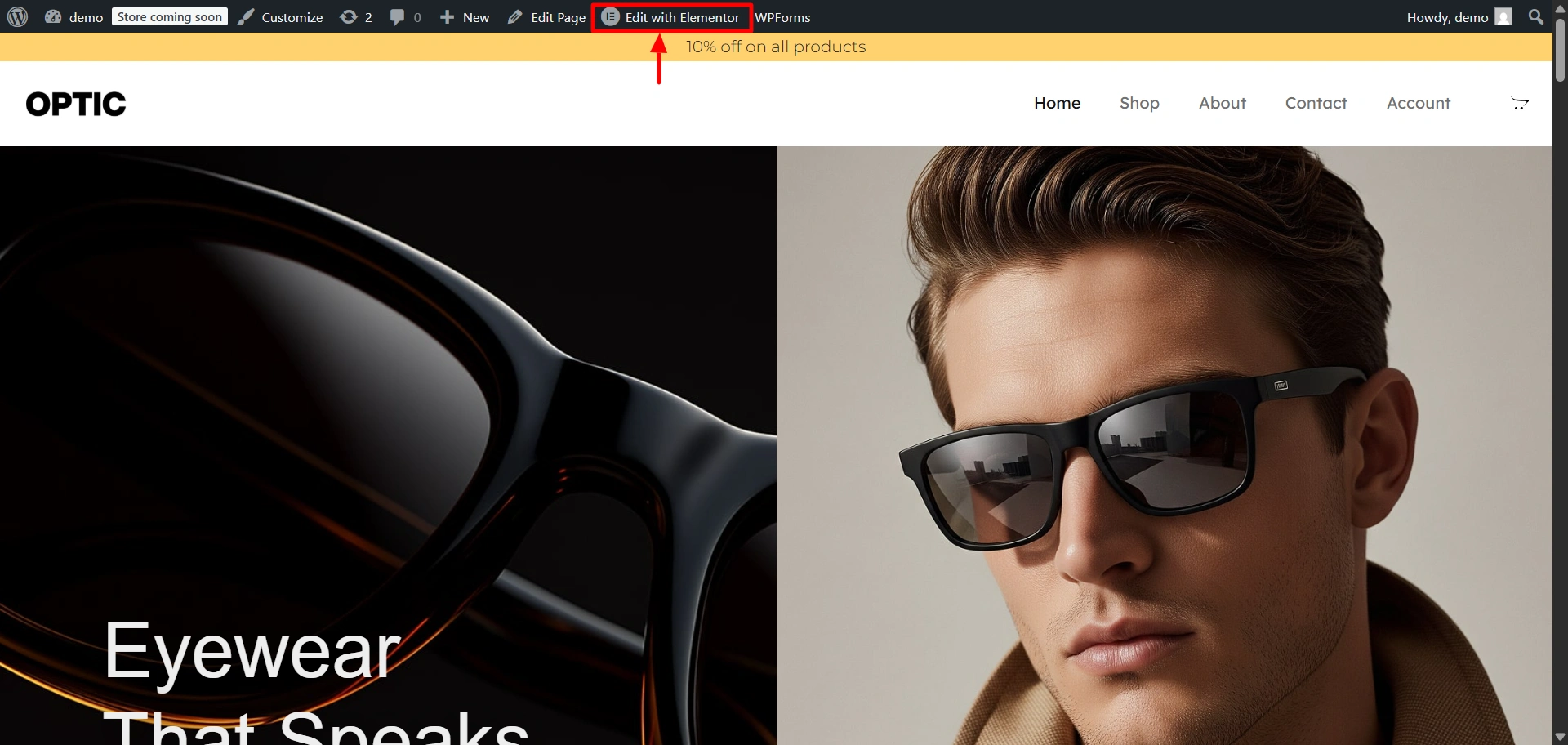Click the Edit Page pencil icon
This screenshot has height=745, width=1568.
[x=514, y=16]
